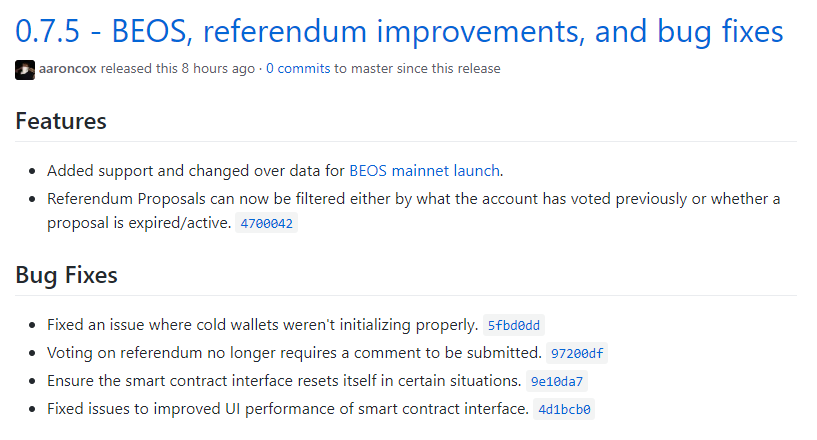
Task: Click the voting on referendum fix text
Action: pos(294,353)
